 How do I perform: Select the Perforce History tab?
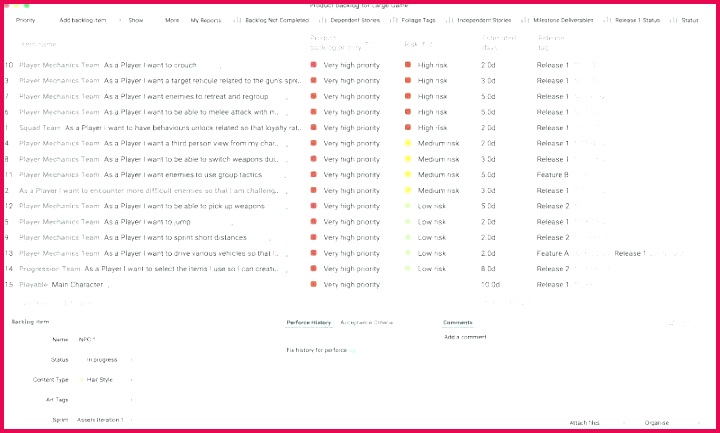tap(309, 323)
